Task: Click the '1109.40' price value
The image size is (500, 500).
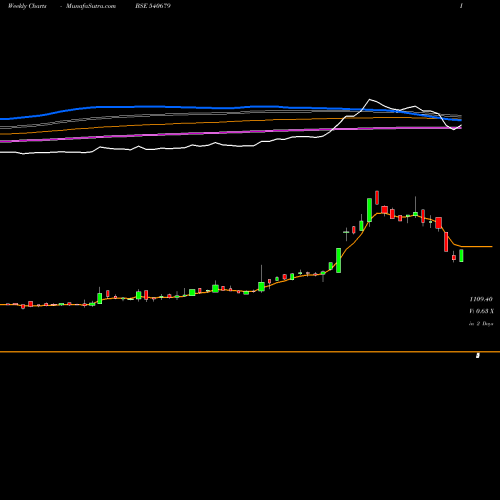Action: [x=481, y=299]
